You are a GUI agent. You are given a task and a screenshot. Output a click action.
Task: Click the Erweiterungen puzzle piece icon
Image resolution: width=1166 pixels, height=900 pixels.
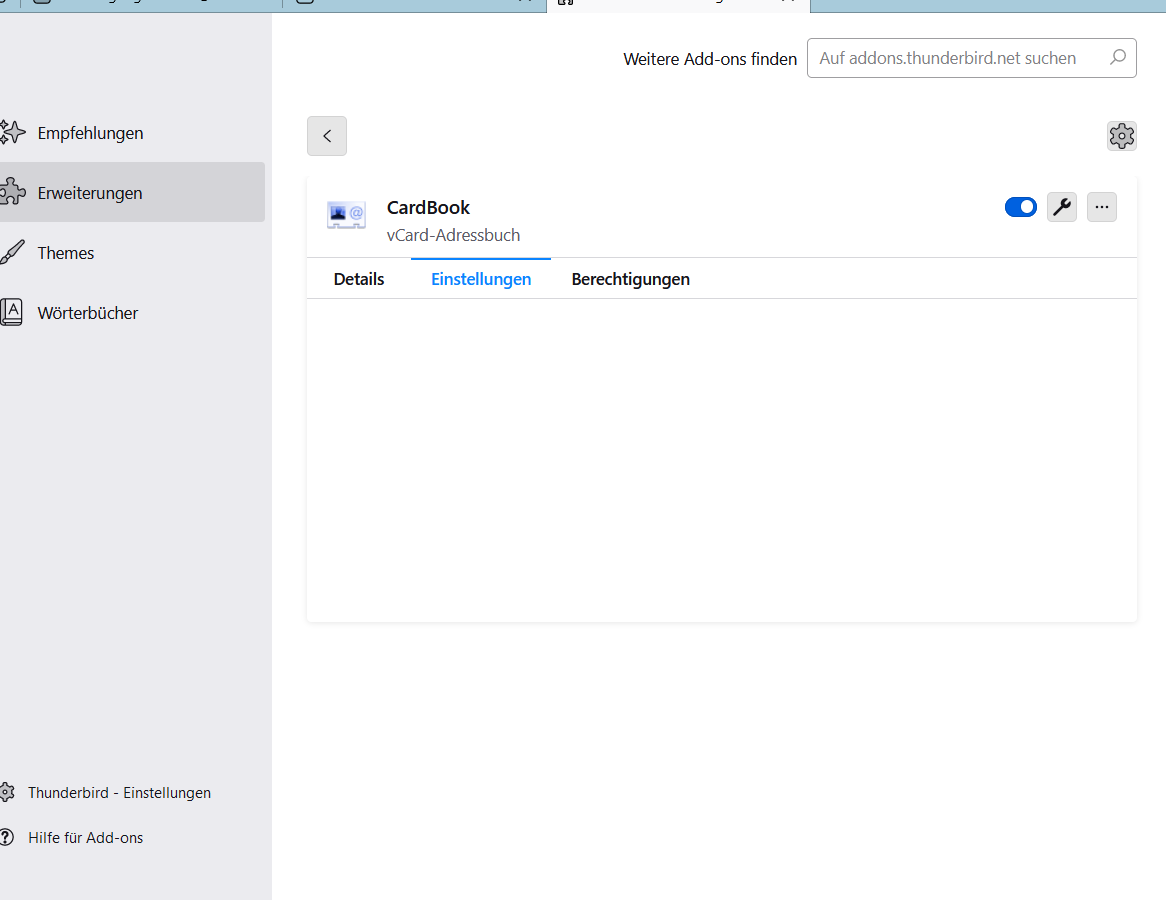12,192
